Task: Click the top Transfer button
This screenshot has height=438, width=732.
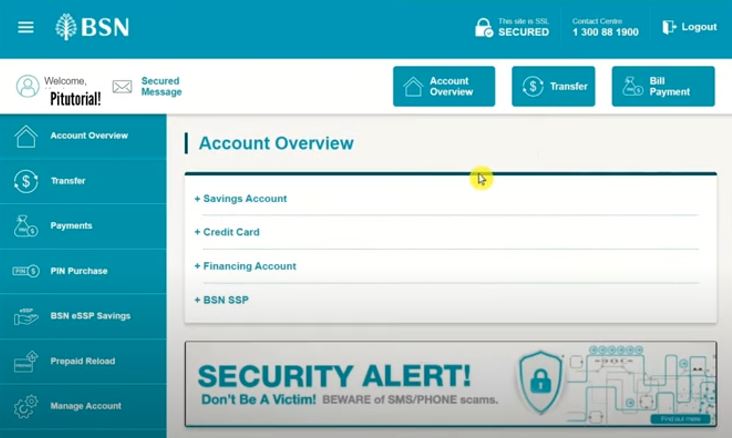Action: (553, 86)
